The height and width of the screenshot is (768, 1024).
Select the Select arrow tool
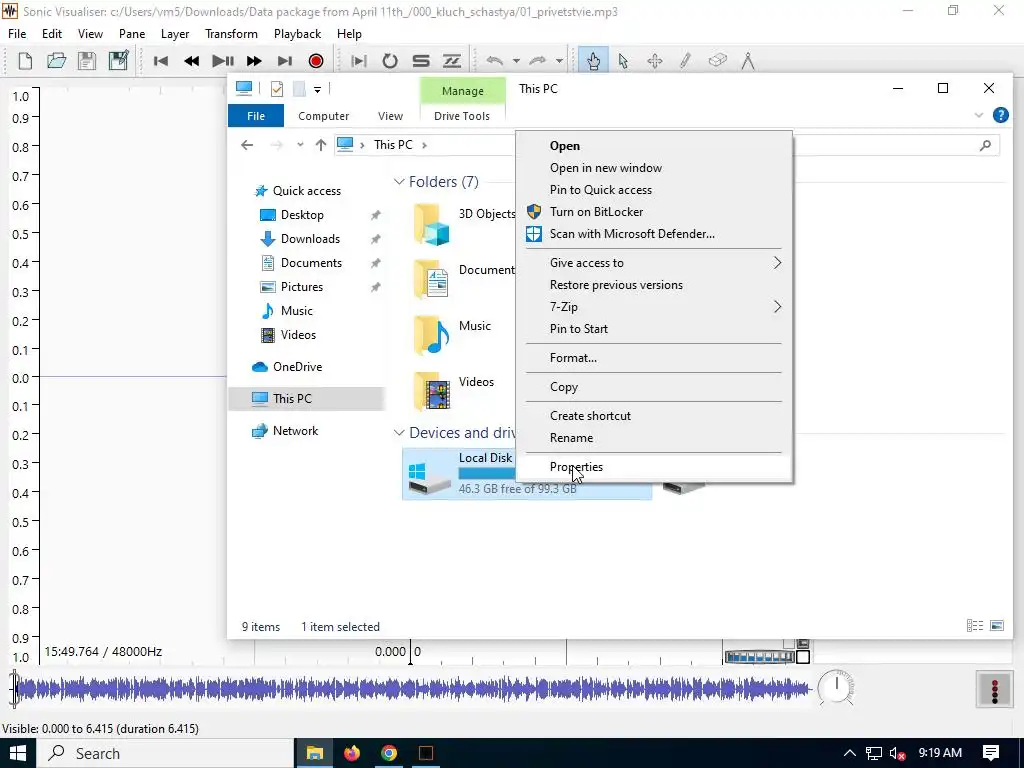point(624,61)
